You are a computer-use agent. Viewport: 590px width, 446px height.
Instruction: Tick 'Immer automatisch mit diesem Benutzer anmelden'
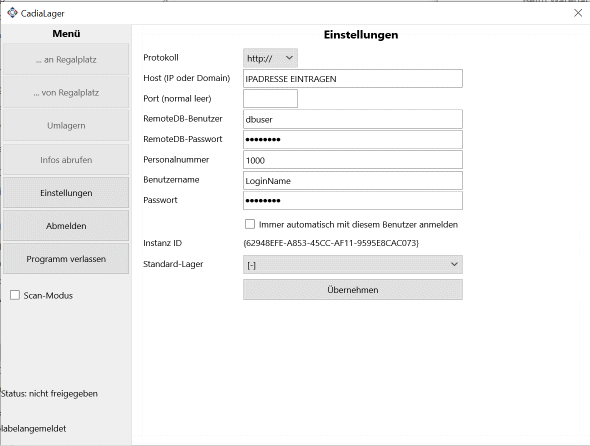[250, 224]
